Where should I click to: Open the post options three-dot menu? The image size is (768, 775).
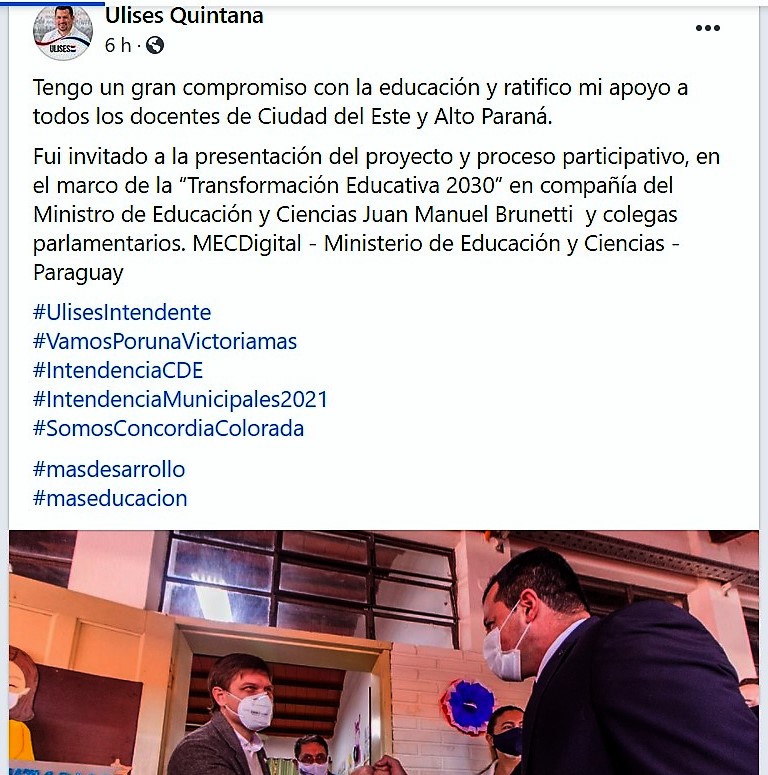[707, 28]
